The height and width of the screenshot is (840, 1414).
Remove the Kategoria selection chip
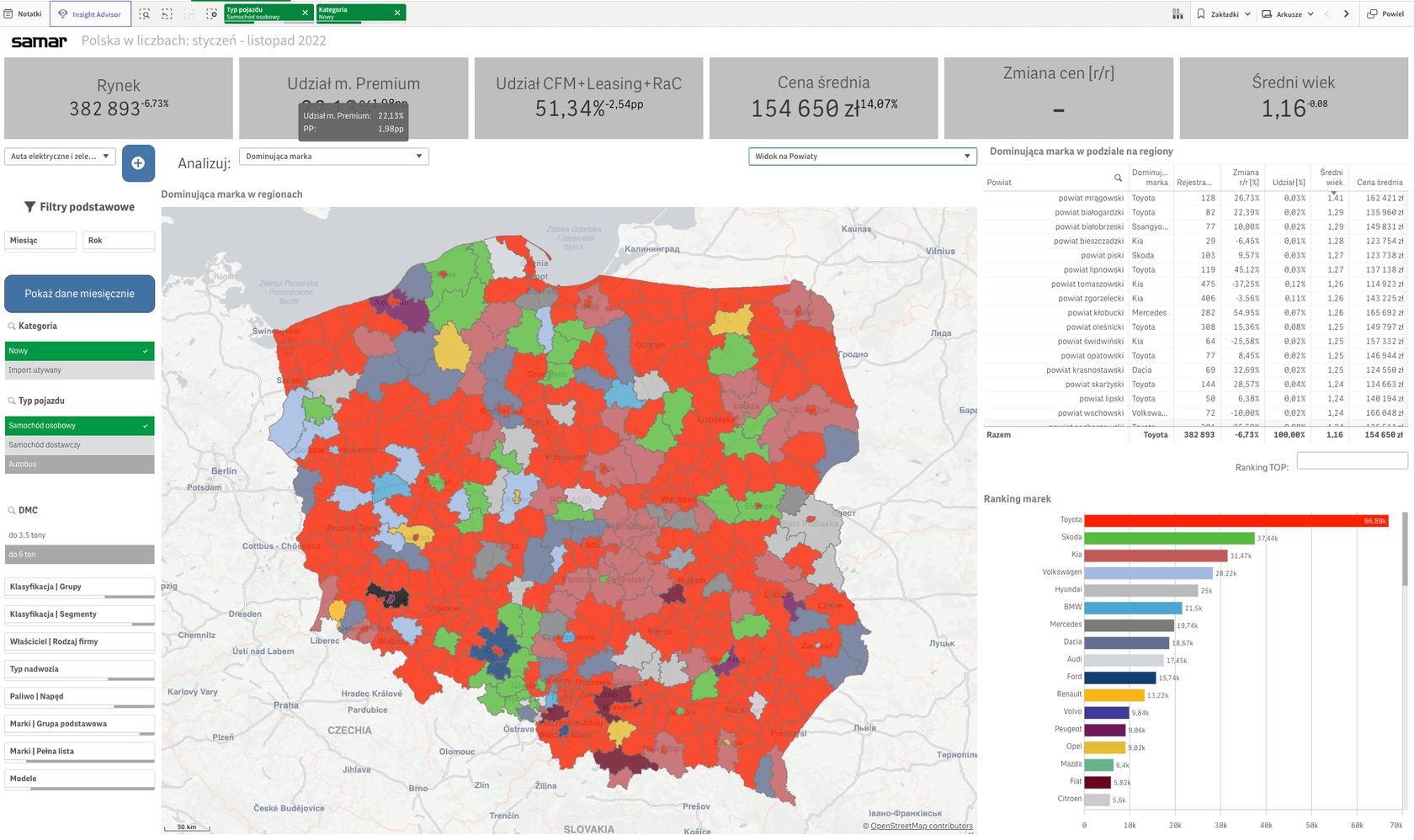click(x=397, y=13)
